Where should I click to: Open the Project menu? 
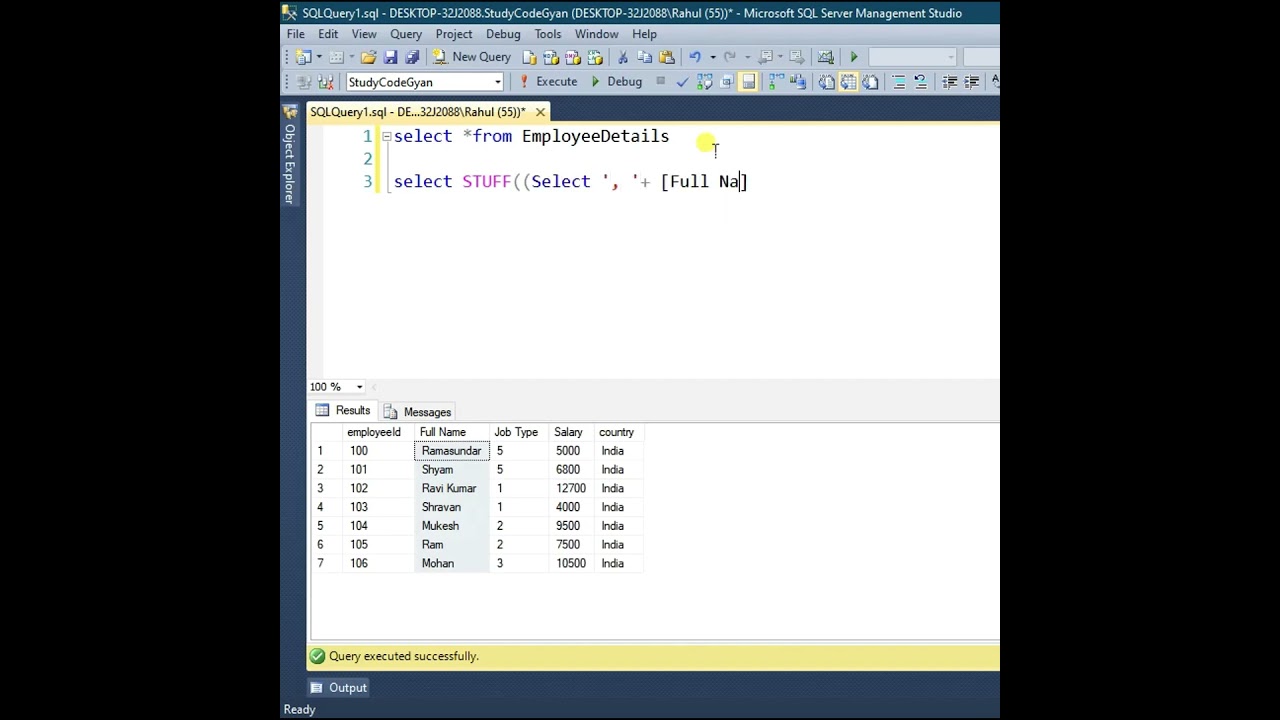(454, 34)
